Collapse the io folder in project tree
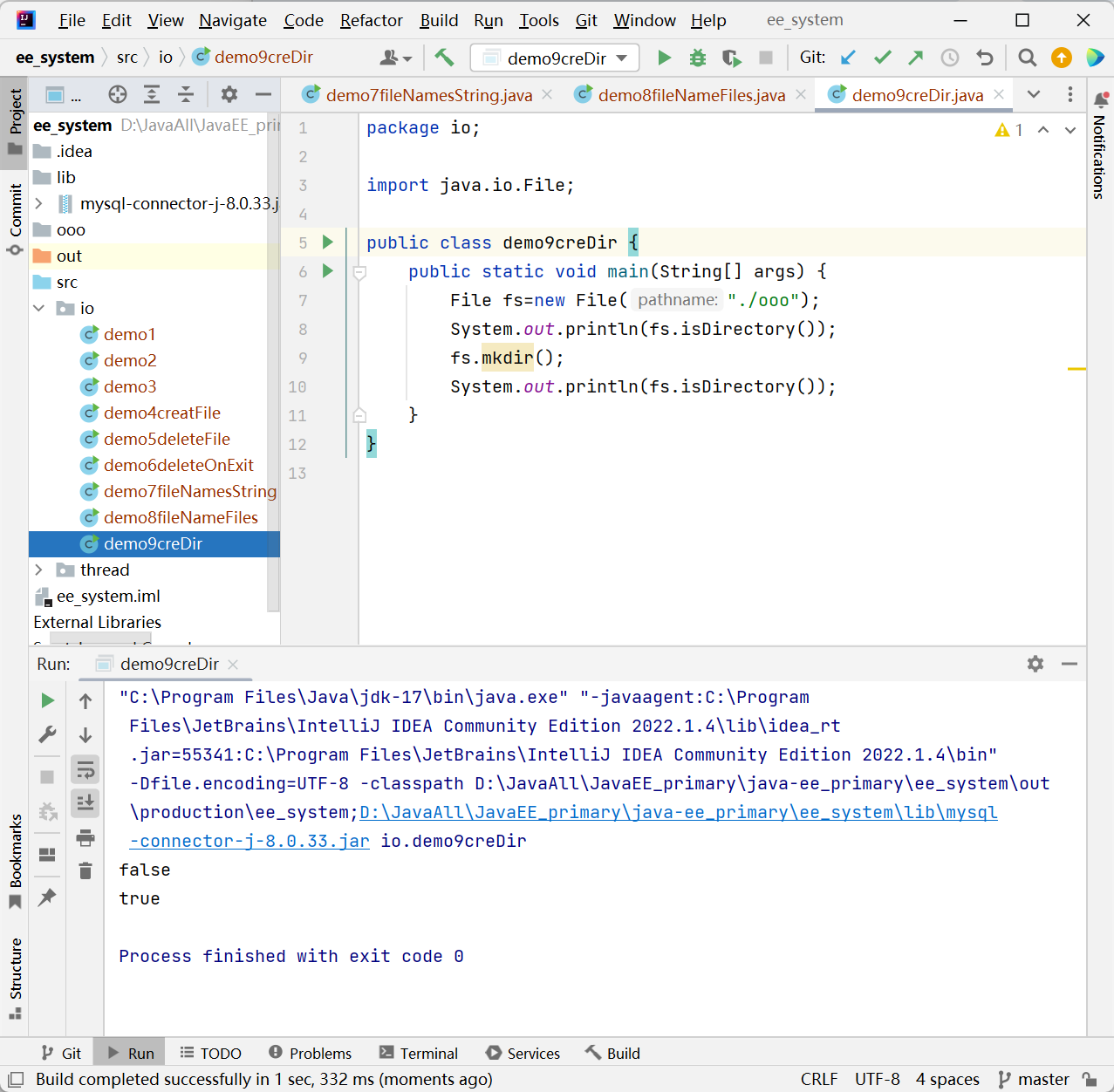This screenshot has height=1092, width=1114. click(39, 308)
